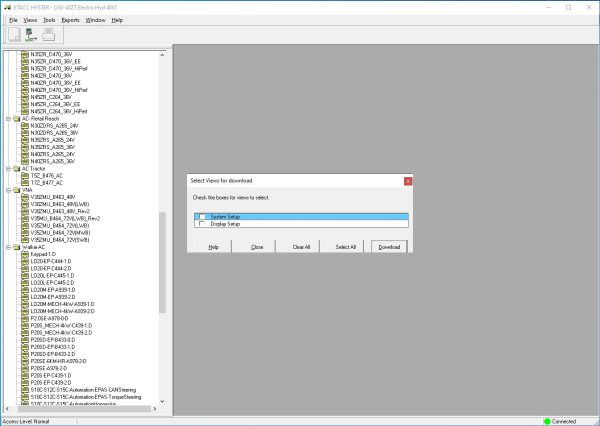Open the Tools menu
The width and height of the screenshot is (600, 426).
[x=49, y=20]
